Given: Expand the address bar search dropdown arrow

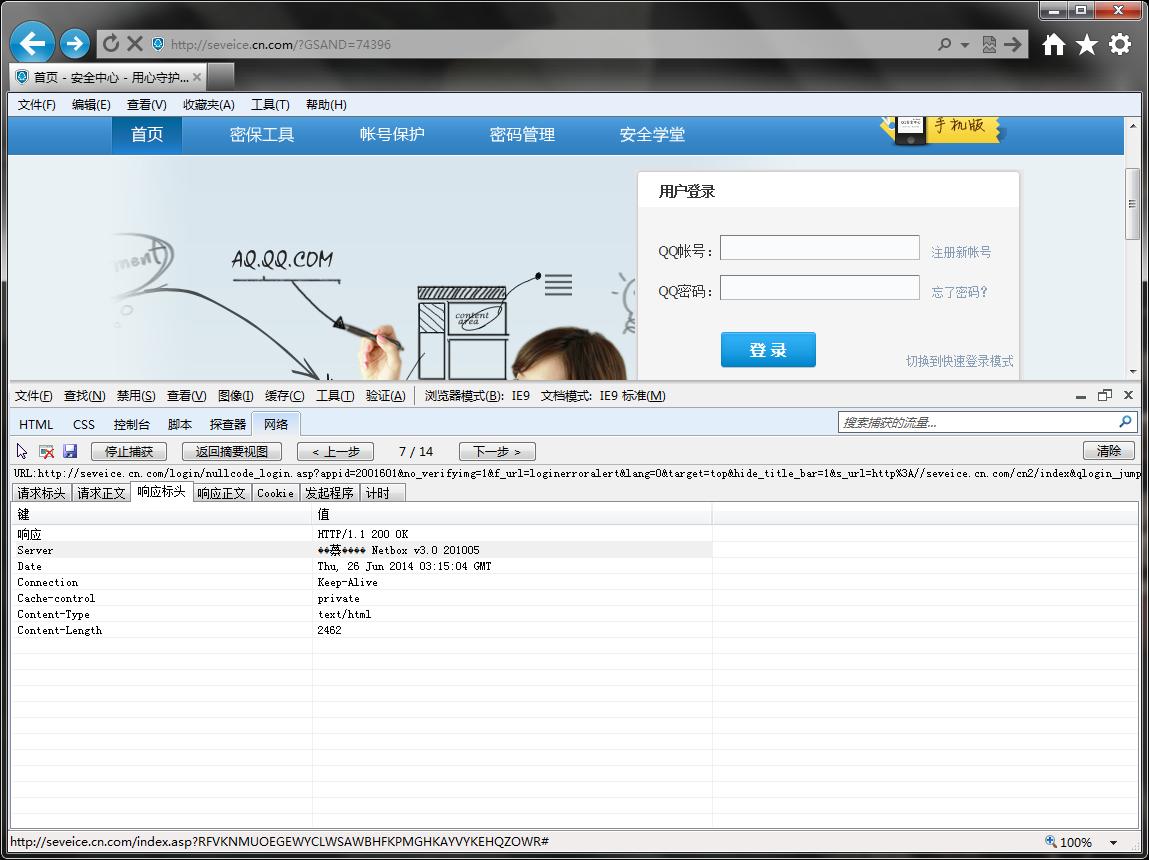Looking at the screenshot, I should coord(965,45).
